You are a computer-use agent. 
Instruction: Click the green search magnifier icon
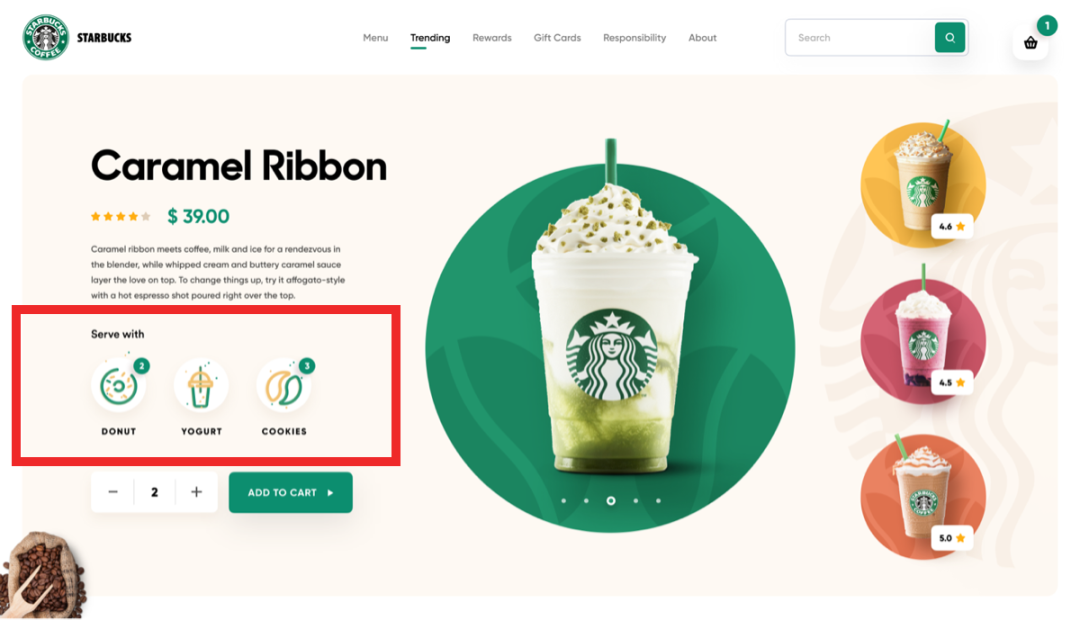950,38
